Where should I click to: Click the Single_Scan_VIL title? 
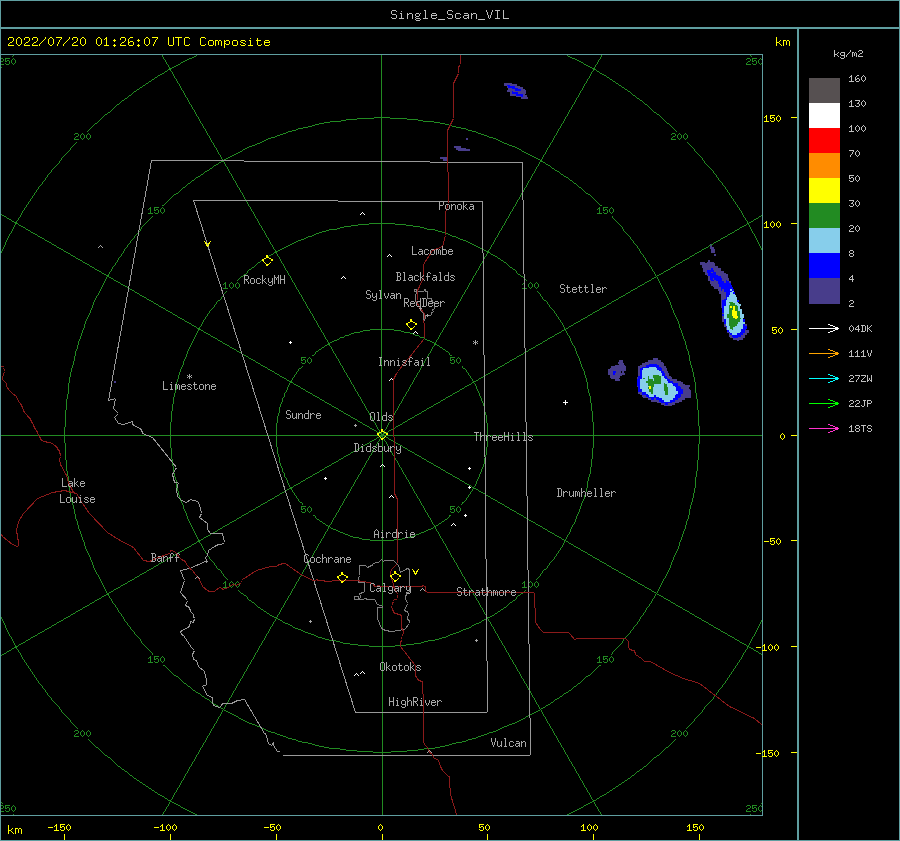[x=449, y=14]
